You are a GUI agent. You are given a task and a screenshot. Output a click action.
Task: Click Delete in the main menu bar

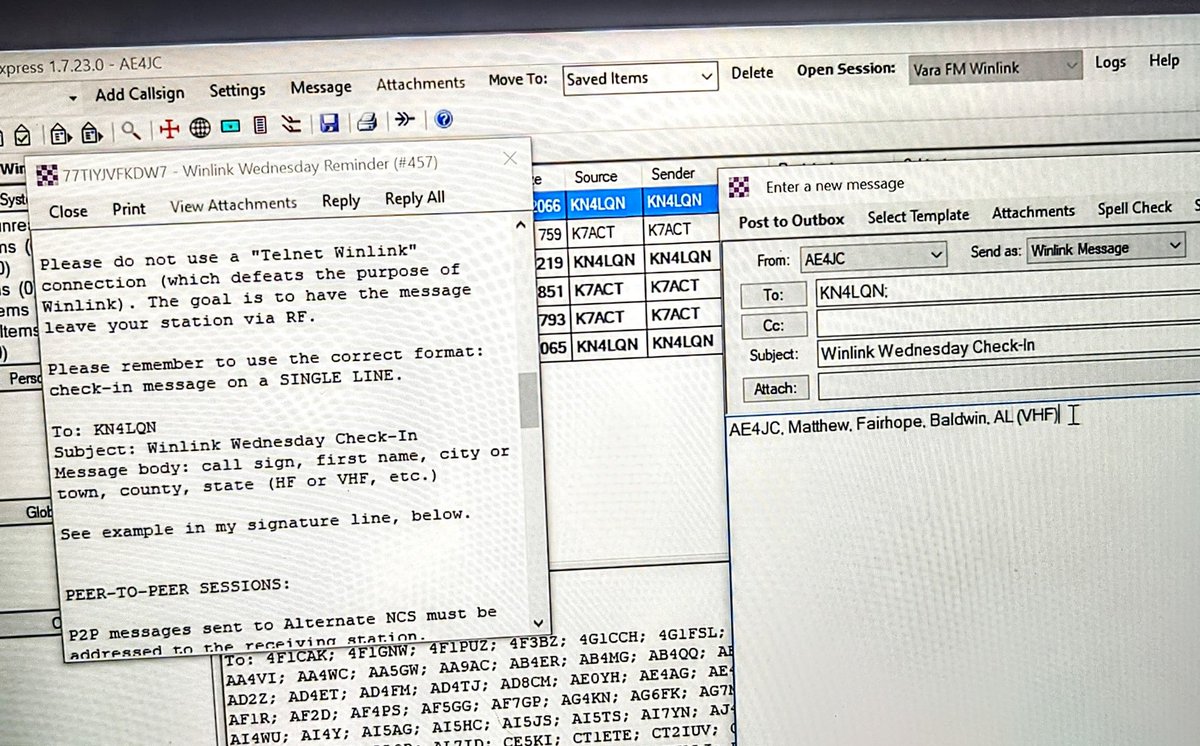[752, 72]
